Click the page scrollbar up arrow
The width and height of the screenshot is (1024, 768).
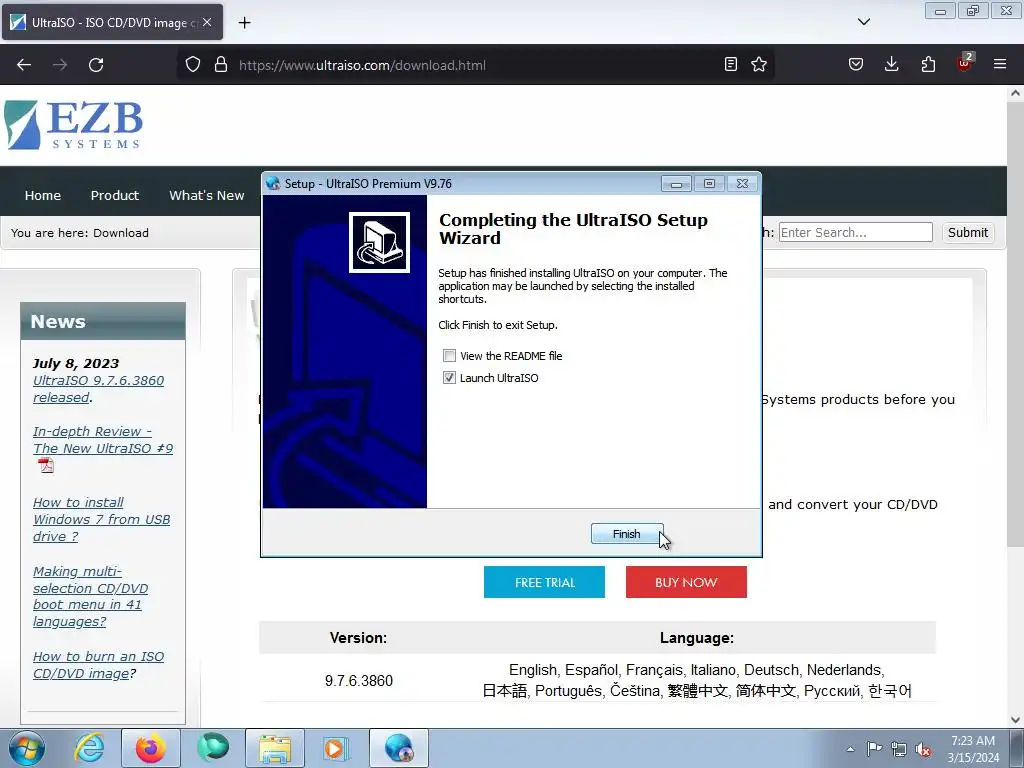click(x=1016, y=93)
